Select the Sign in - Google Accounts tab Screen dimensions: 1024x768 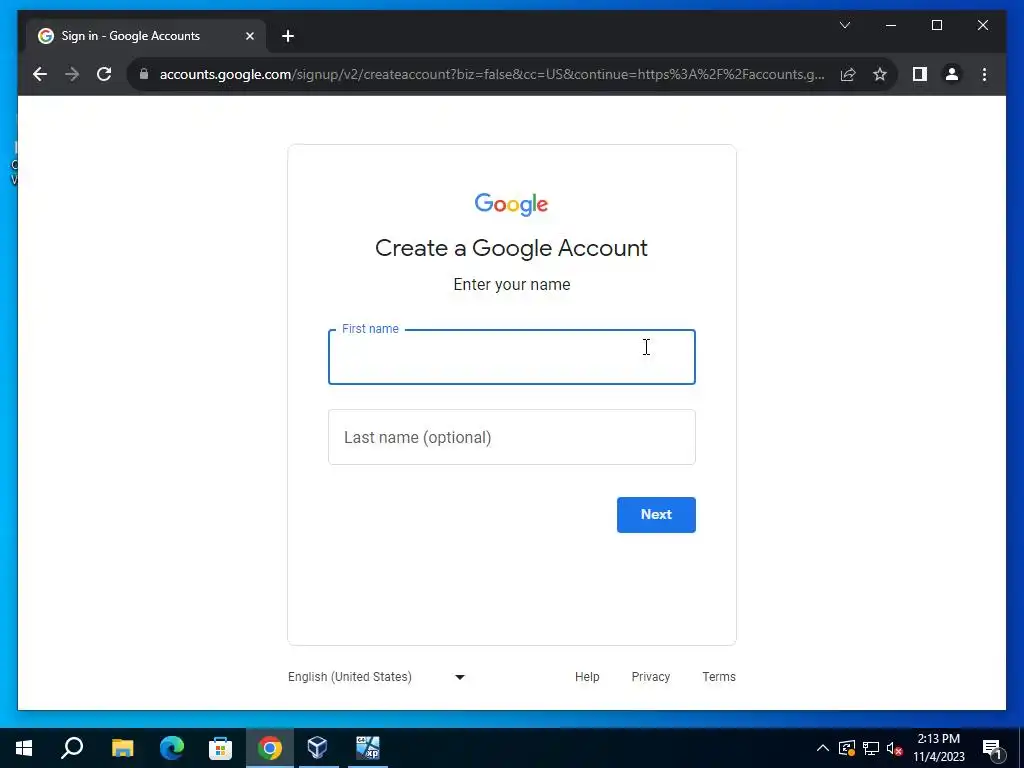coord(146,36)
